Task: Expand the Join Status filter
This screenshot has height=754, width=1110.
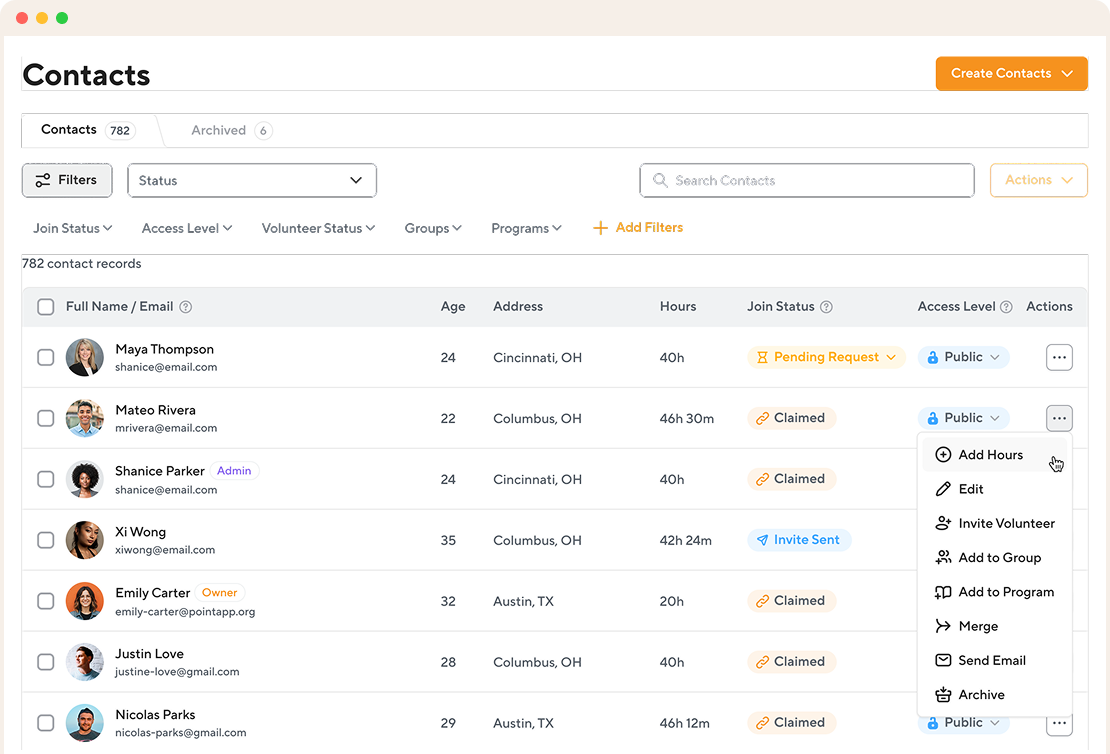Action: click(x=72, y=228)
